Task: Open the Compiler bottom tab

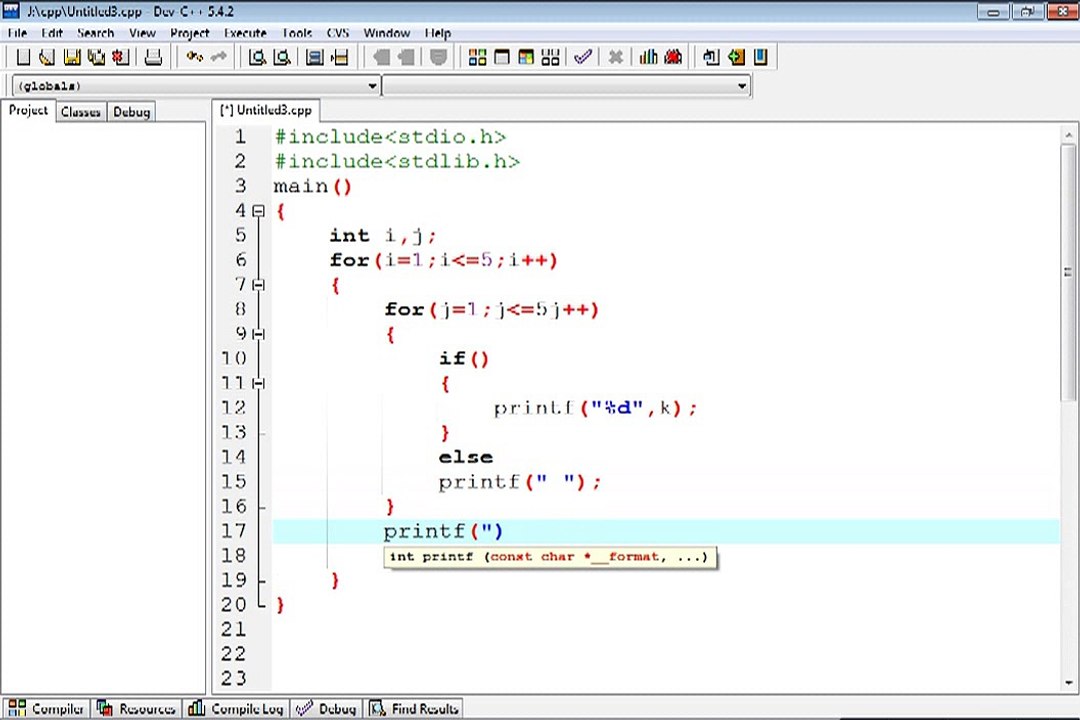Action: pyautogui.click(x=46, y=708)
